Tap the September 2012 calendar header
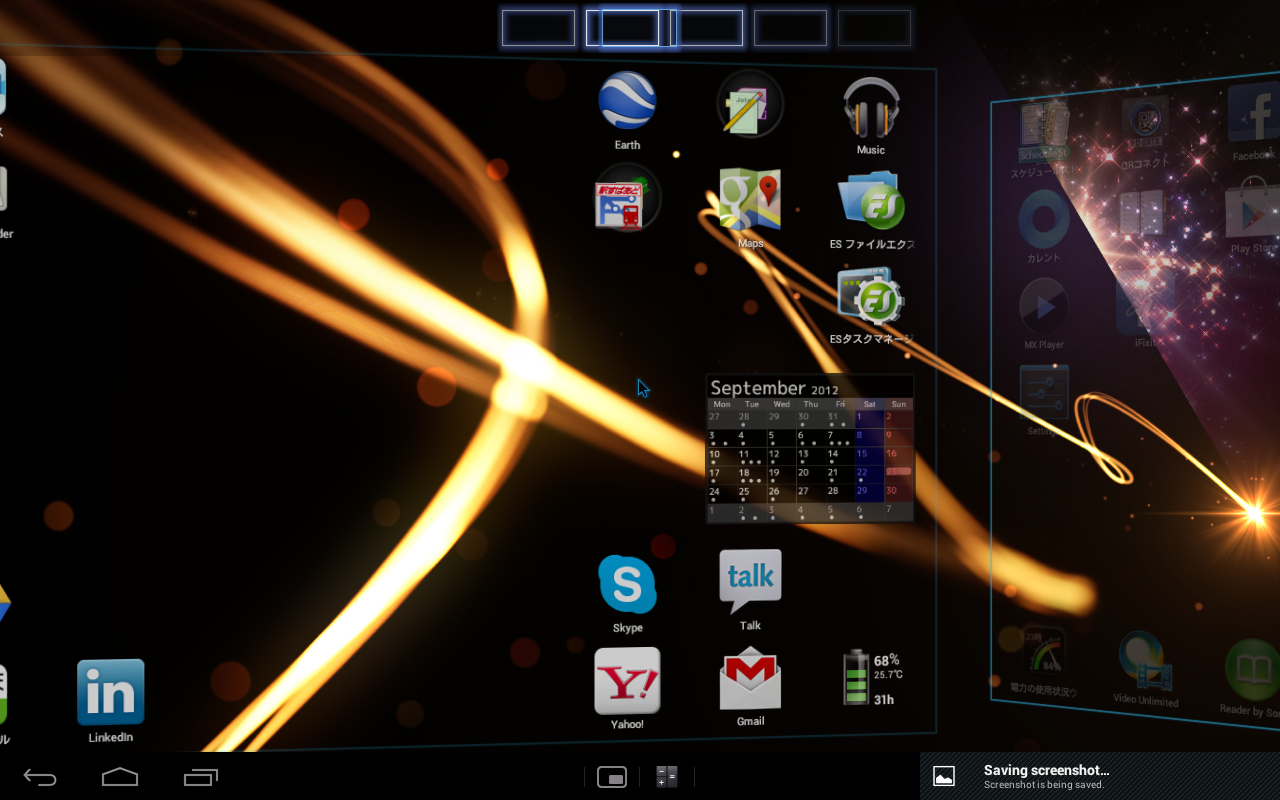The width and height of the screenshot is (1280, 800). (774, 388)
